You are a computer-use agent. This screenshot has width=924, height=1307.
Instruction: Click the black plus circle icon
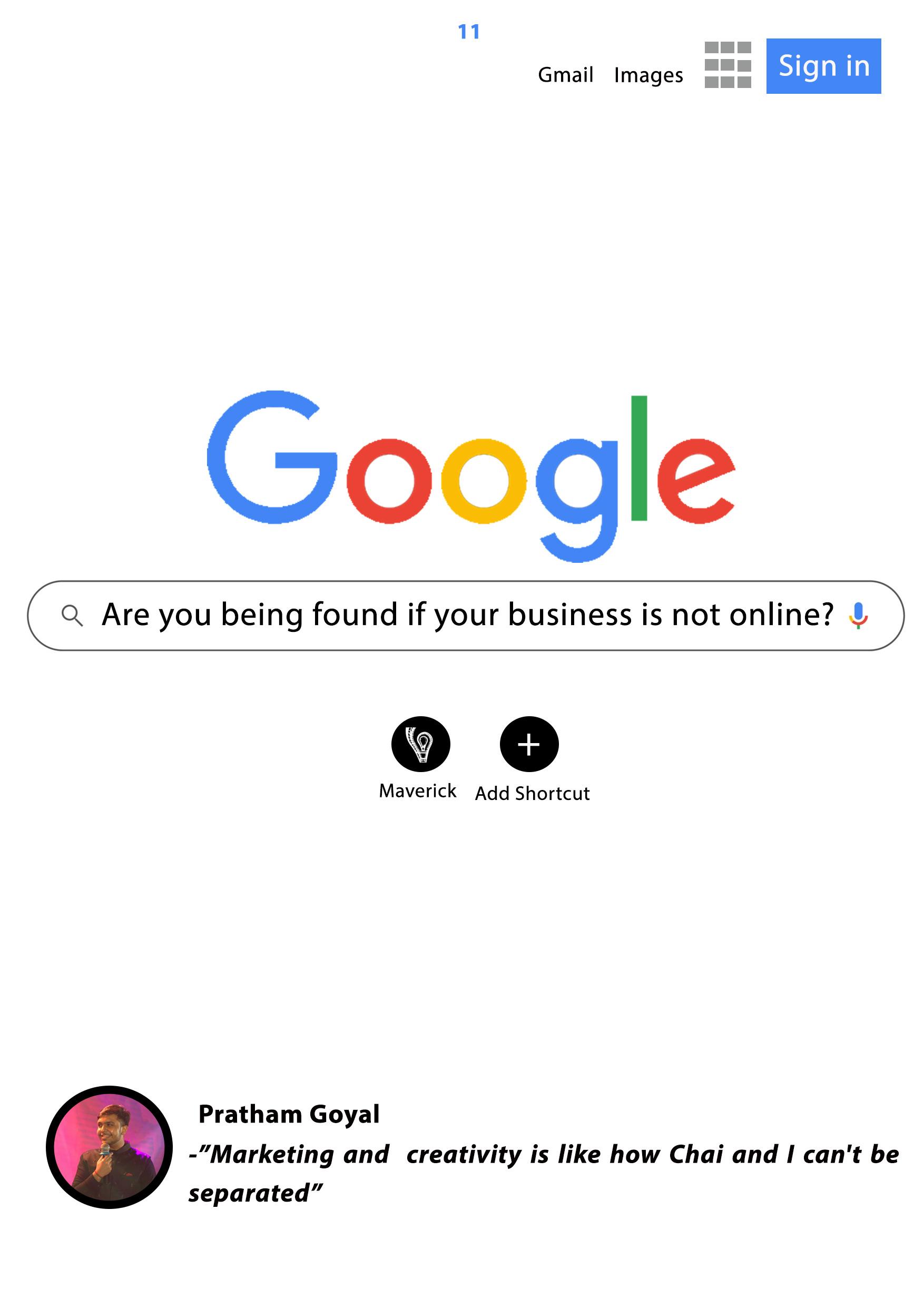coord(529,744)
